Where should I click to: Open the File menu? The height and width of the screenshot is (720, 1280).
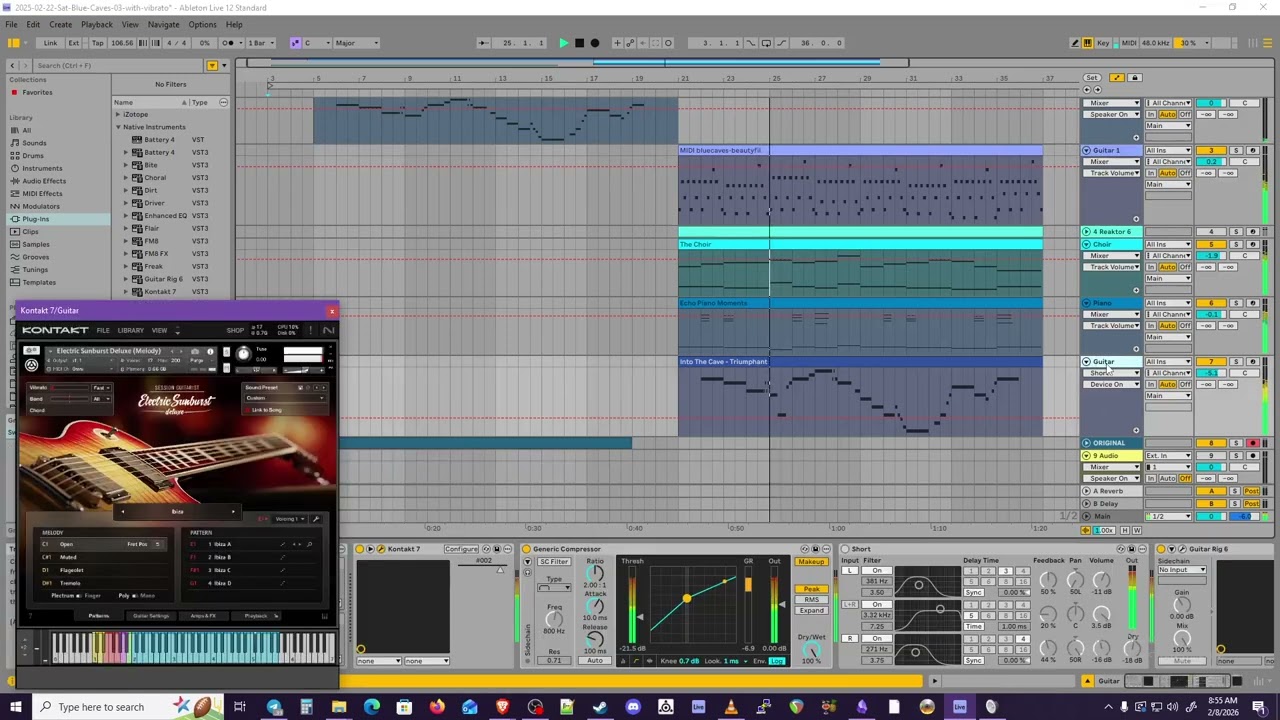click(x=11, y=24)
